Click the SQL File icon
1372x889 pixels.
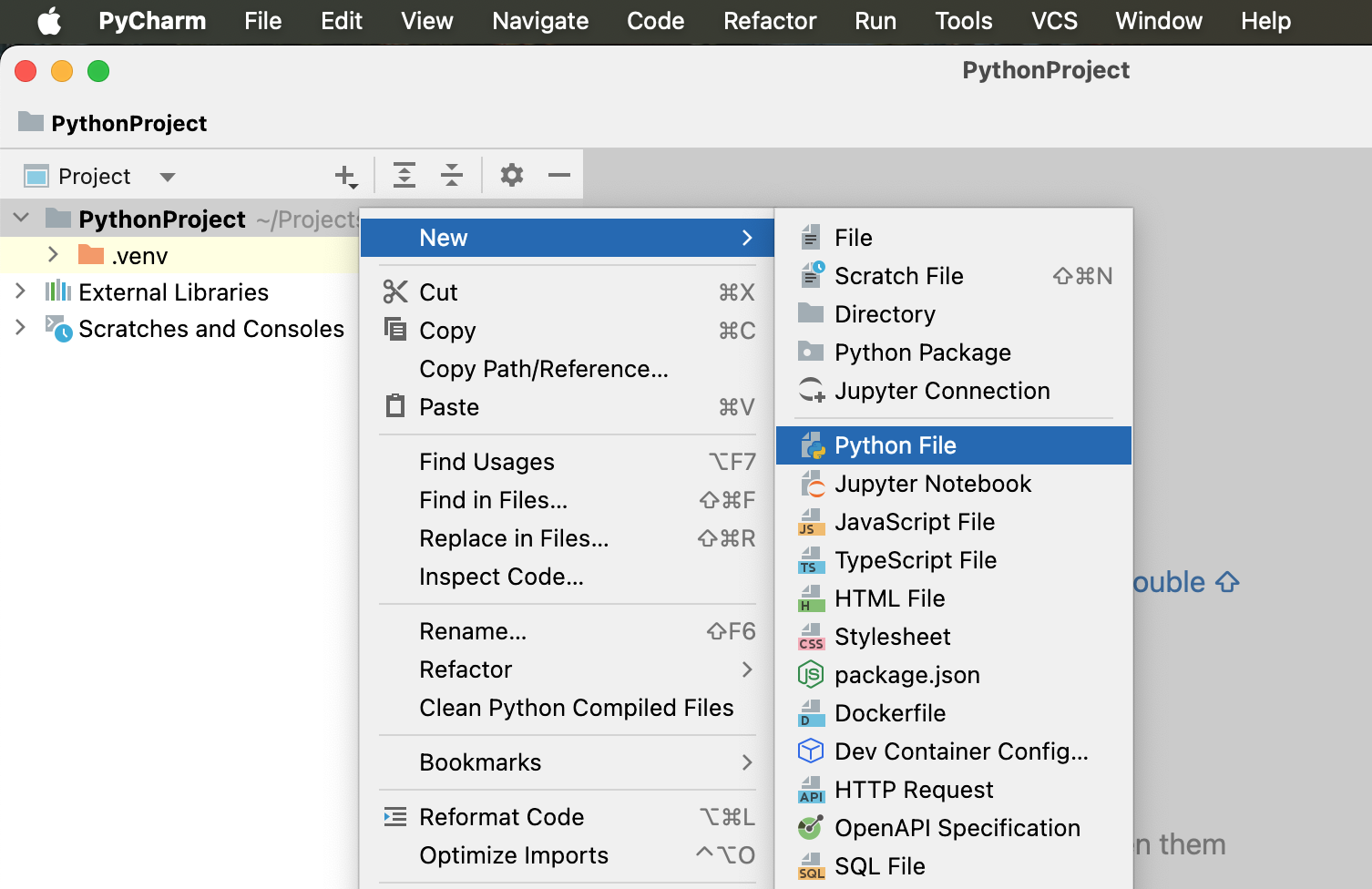(811, 866)
